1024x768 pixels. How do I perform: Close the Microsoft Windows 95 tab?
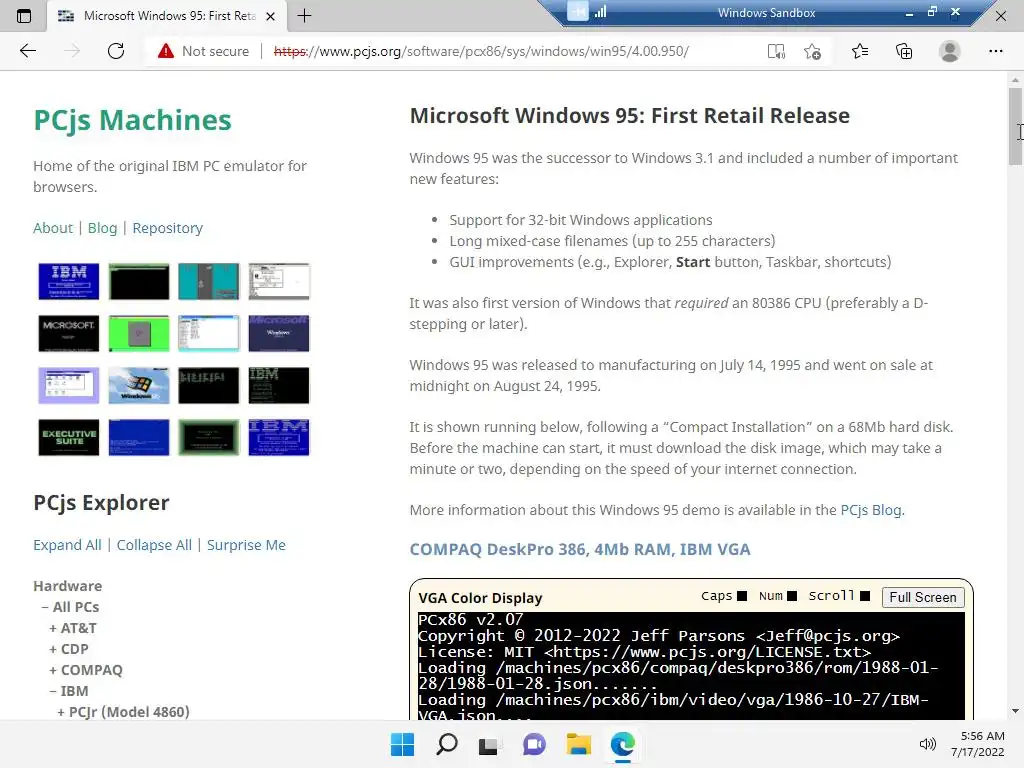270,16
